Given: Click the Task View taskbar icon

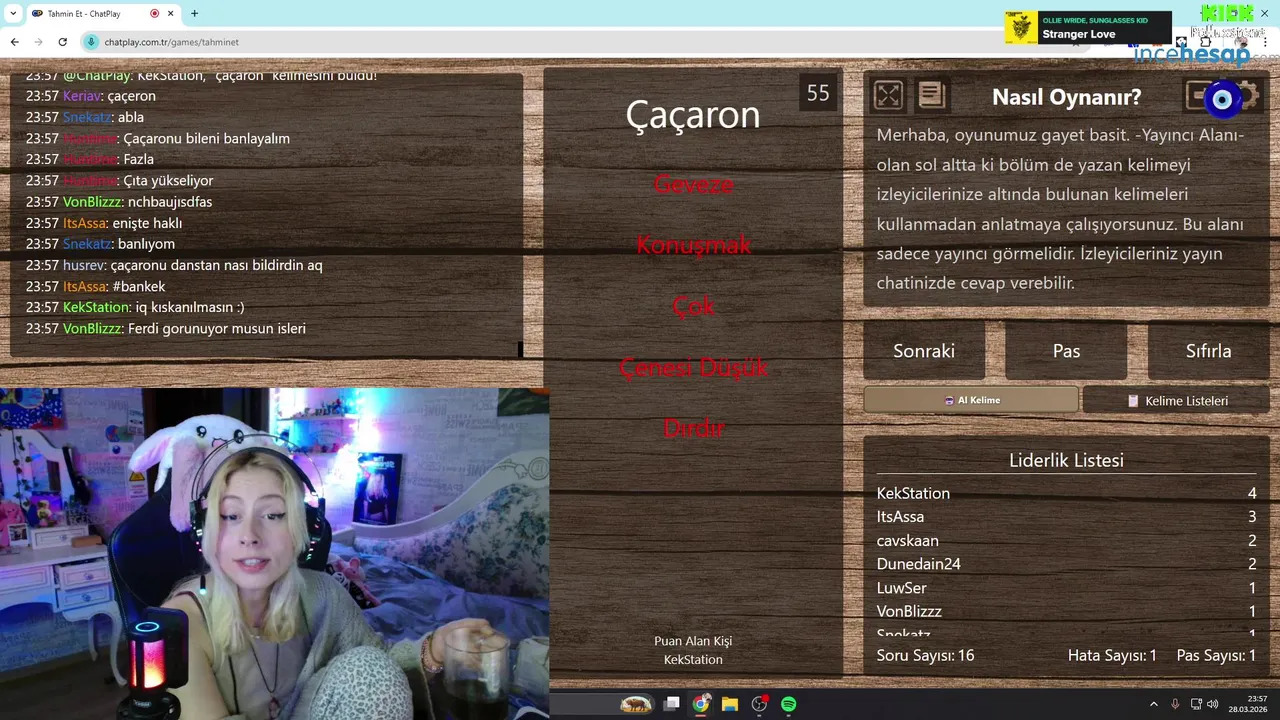Looking at the screenshot, I should 672,704.
